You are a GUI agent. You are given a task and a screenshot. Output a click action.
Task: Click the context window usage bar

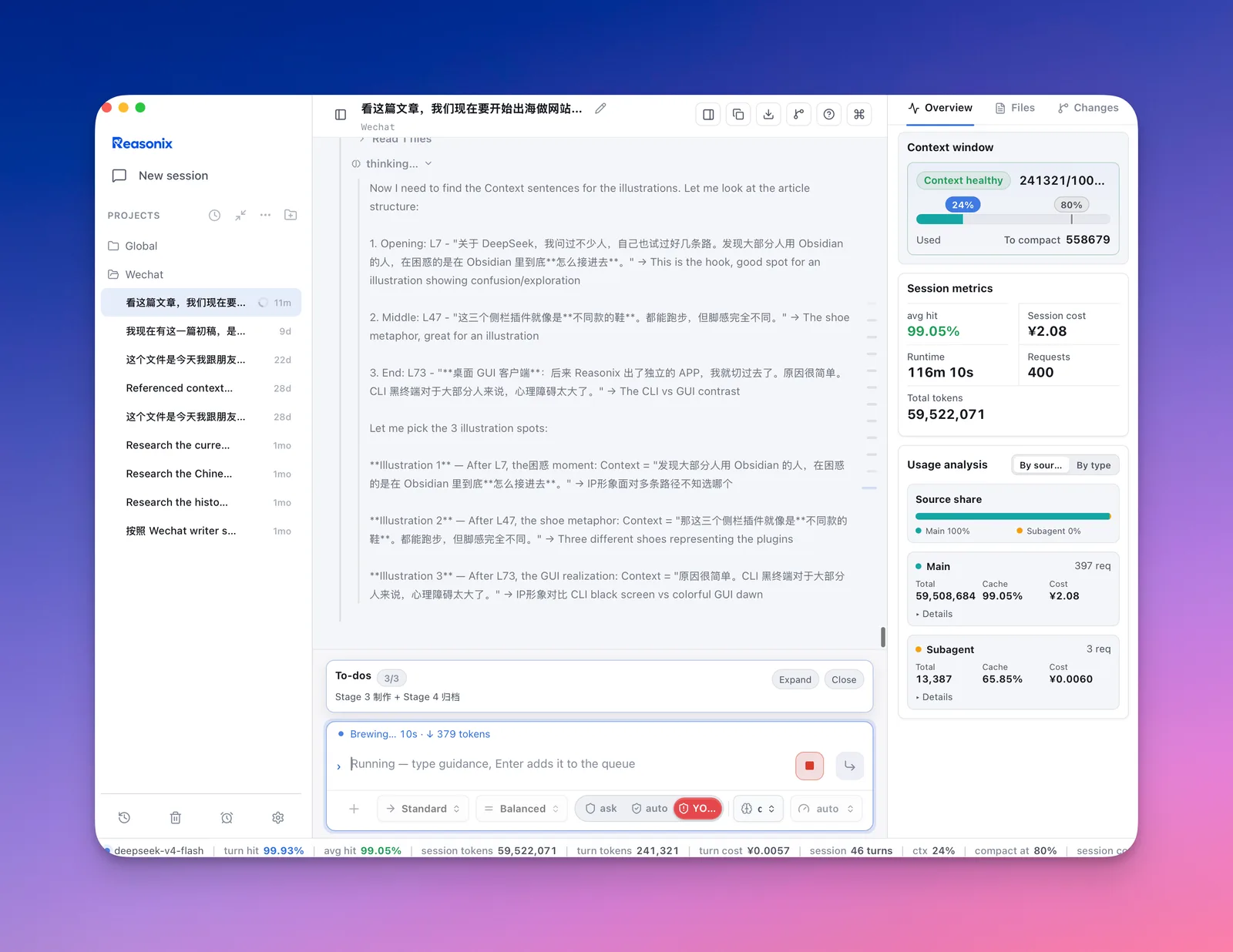(1013, 220)
